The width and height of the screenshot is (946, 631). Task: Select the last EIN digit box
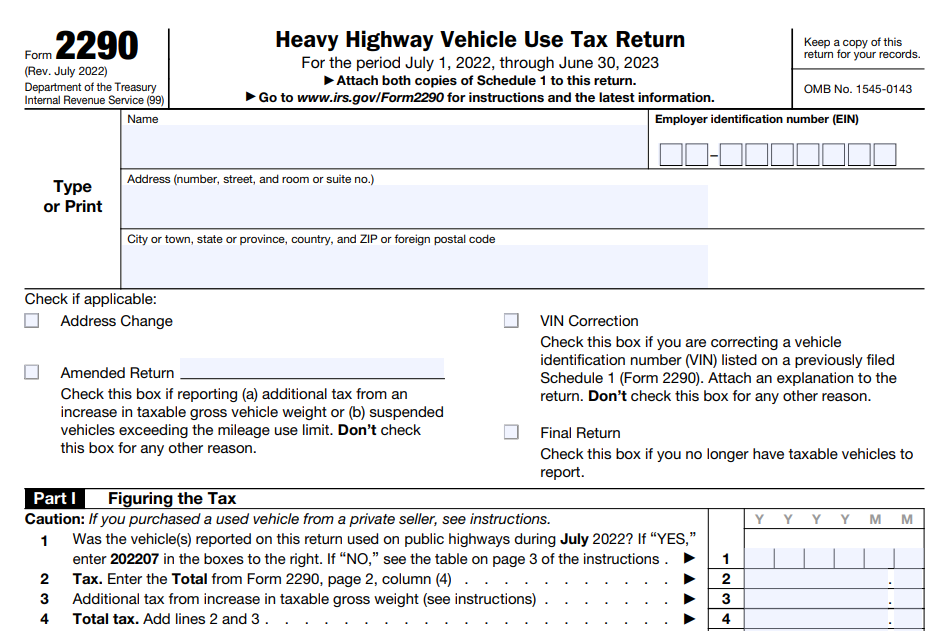click(884, 154)
